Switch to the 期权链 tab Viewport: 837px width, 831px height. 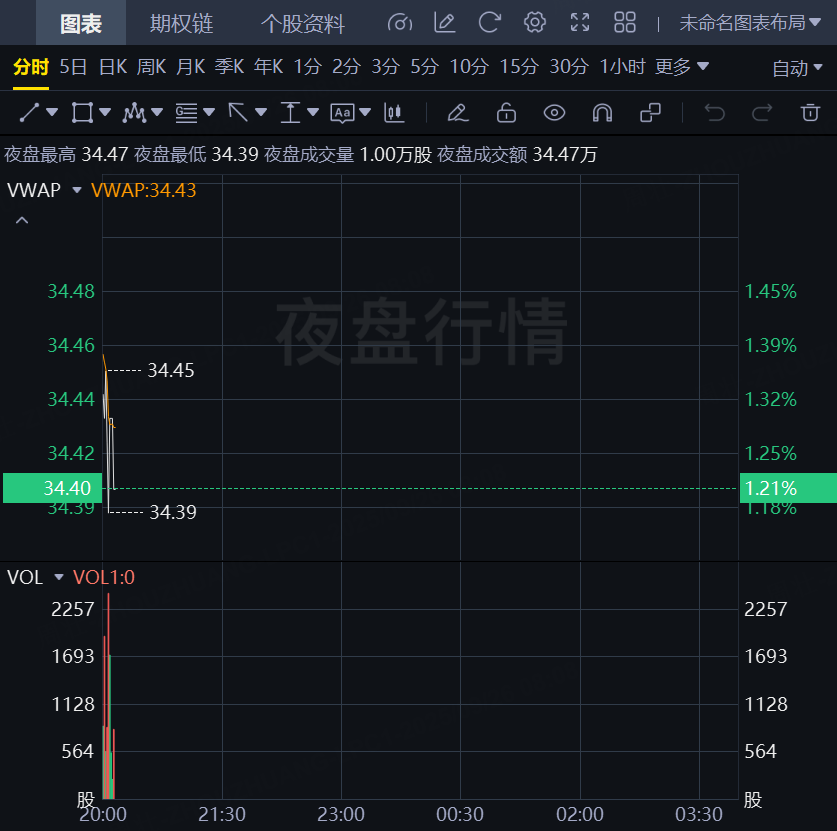[x=181, y=23]
